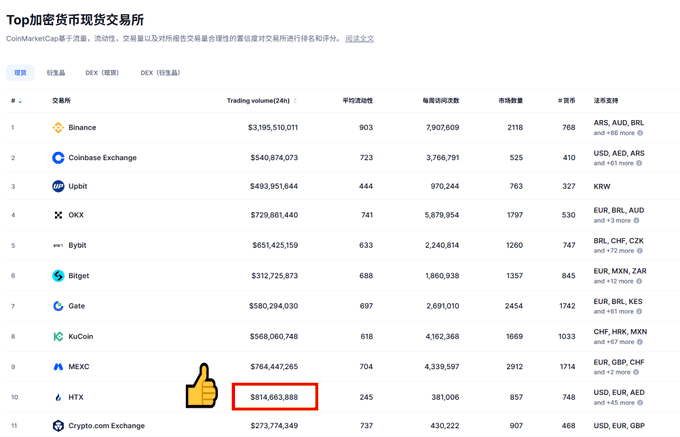Click Bybit volume $651,425,159

(275, 245)
